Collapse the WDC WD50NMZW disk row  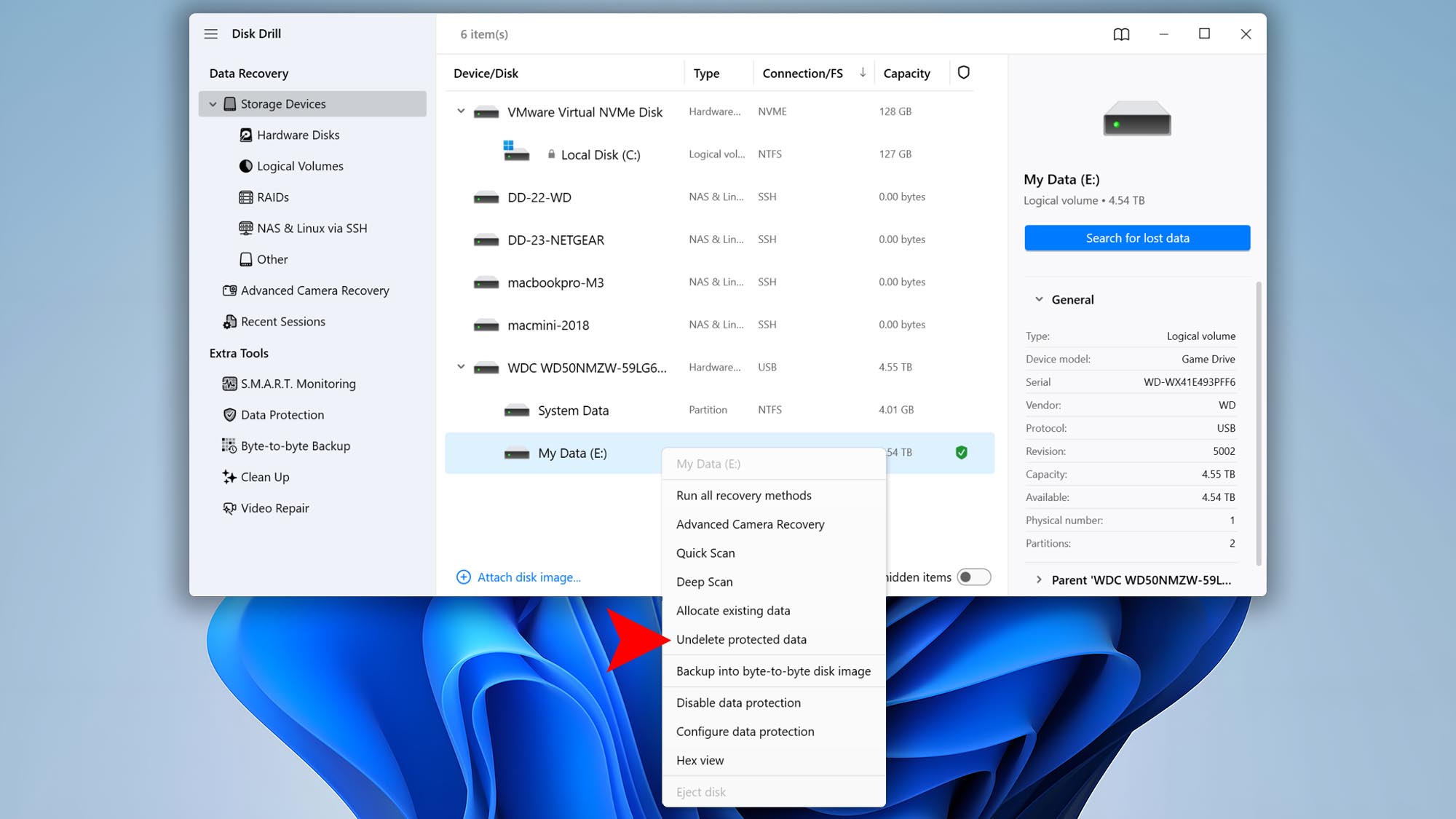pos(461,367)
